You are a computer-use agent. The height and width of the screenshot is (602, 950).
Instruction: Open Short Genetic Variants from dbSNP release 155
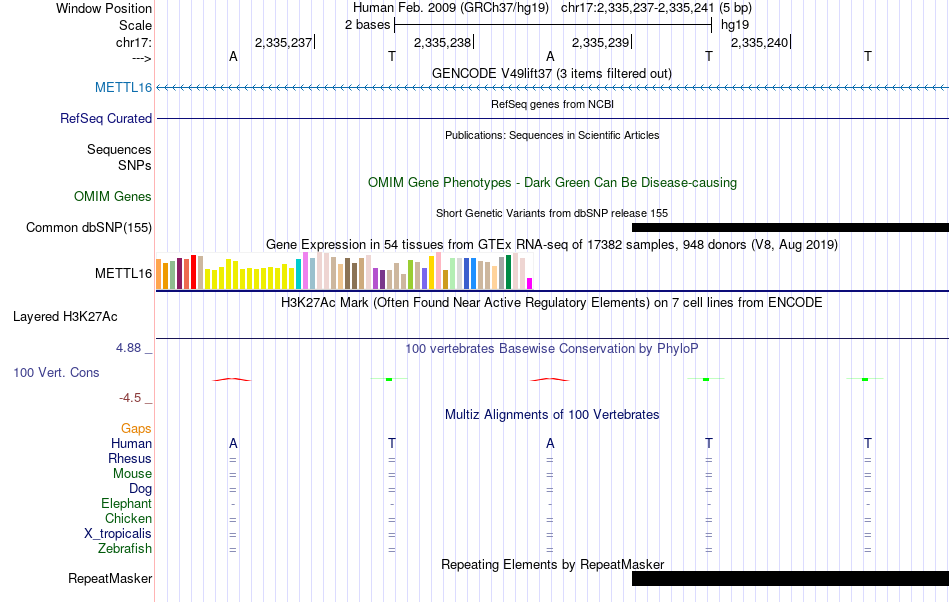552,213
